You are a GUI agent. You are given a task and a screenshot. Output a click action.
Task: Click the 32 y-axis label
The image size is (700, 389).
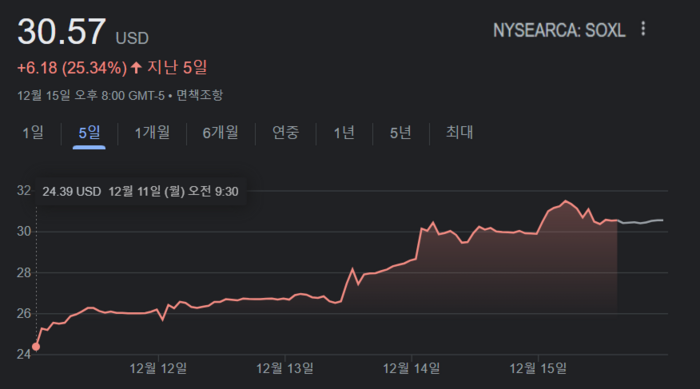(24, 191)
